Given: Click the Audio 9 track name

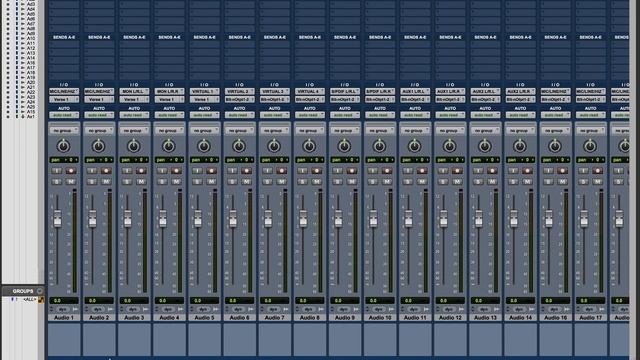Looking at the screenshot, I should (345, 318).
